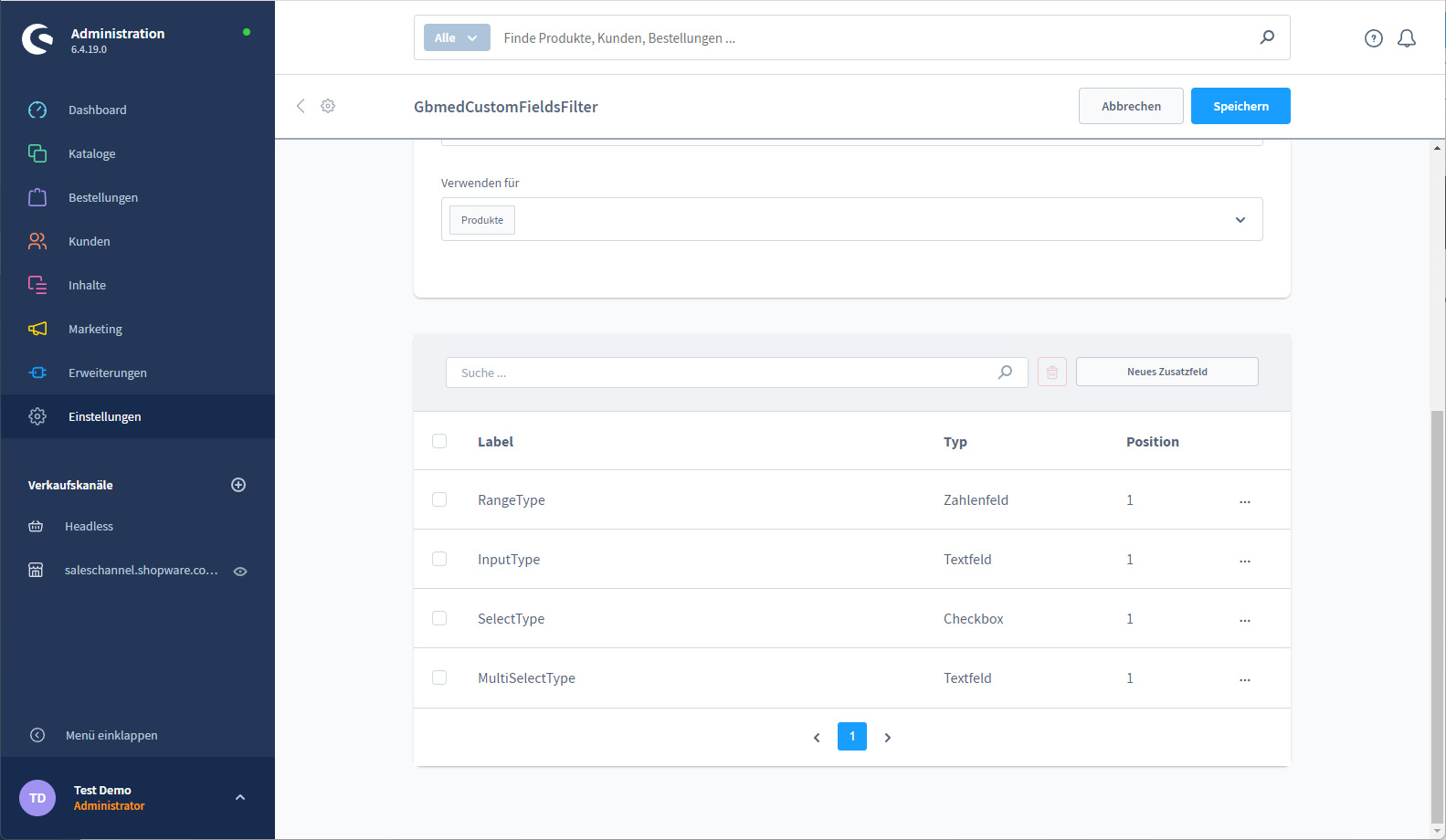Image resolution: width=1446 pixels, height=840 pixels.
Task: Click the TD user avatar
Action: point(37,798)
